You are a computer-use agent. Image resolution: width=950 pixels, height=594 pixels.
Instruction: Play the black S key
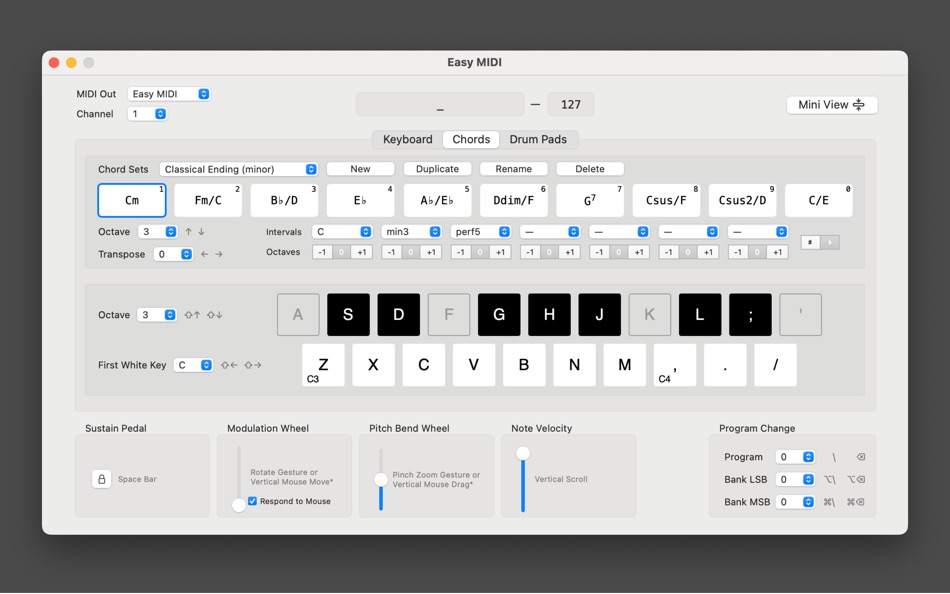(348, 315)
